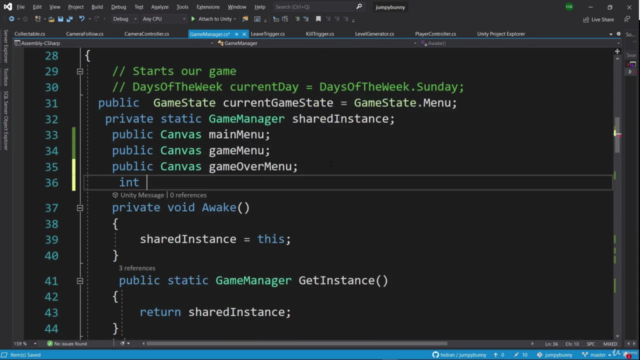Click the feedback person icon top right
The width and height of the screenshot is (640, 360).
[627, 19]
